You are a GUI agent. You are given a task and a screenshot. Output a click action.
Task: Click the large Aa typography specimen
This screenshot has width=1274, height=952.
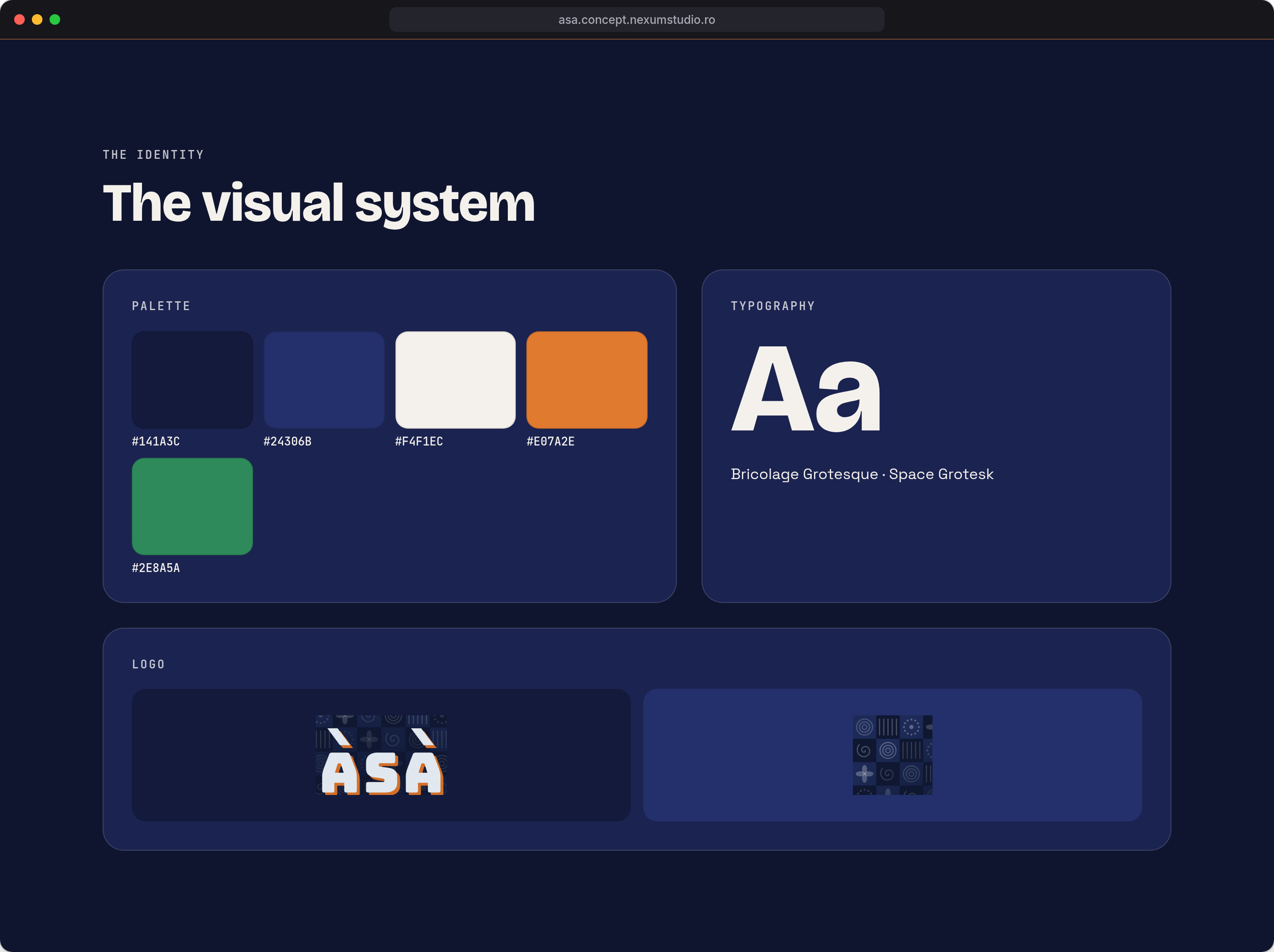[806, 389]
